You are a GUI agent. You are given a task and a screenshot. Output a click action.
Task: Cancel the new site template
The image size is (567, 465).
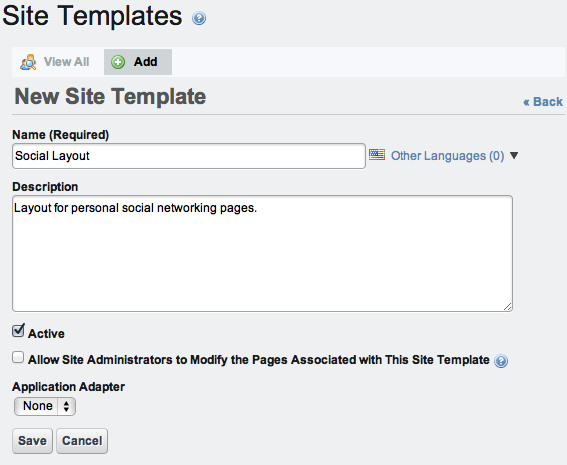pyautogui.click(x=82, y=441)
